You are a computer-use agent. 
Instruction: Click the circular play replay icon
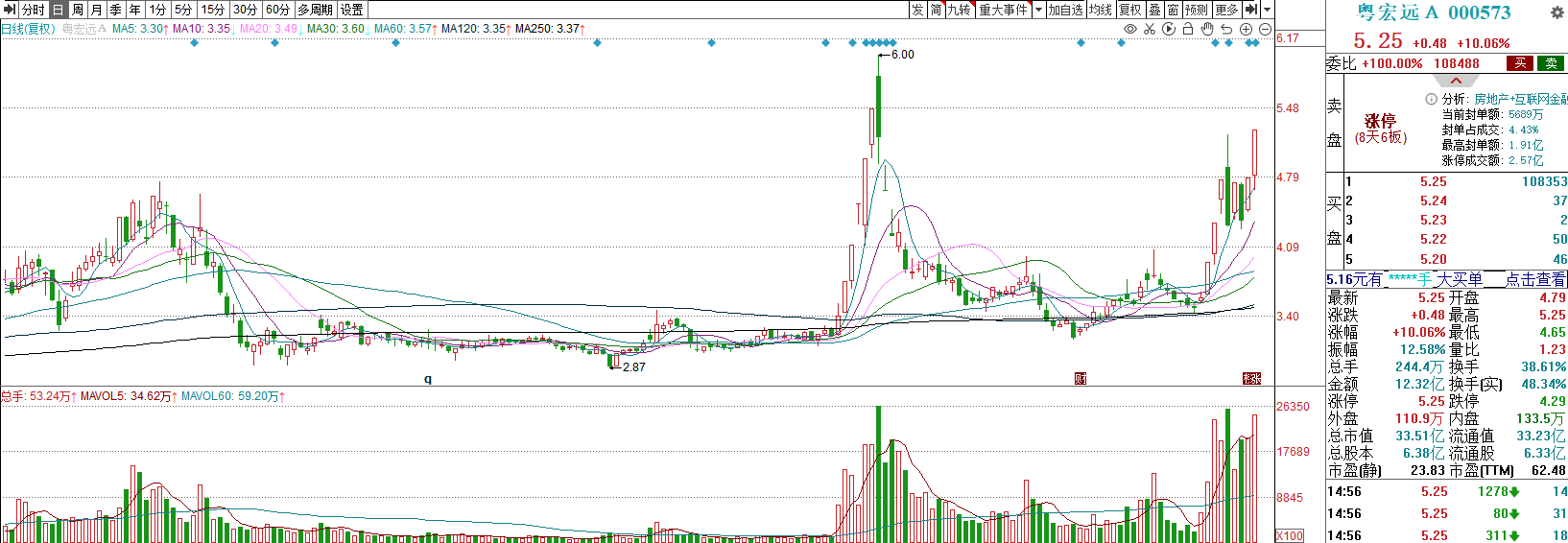pos(1169,29)
